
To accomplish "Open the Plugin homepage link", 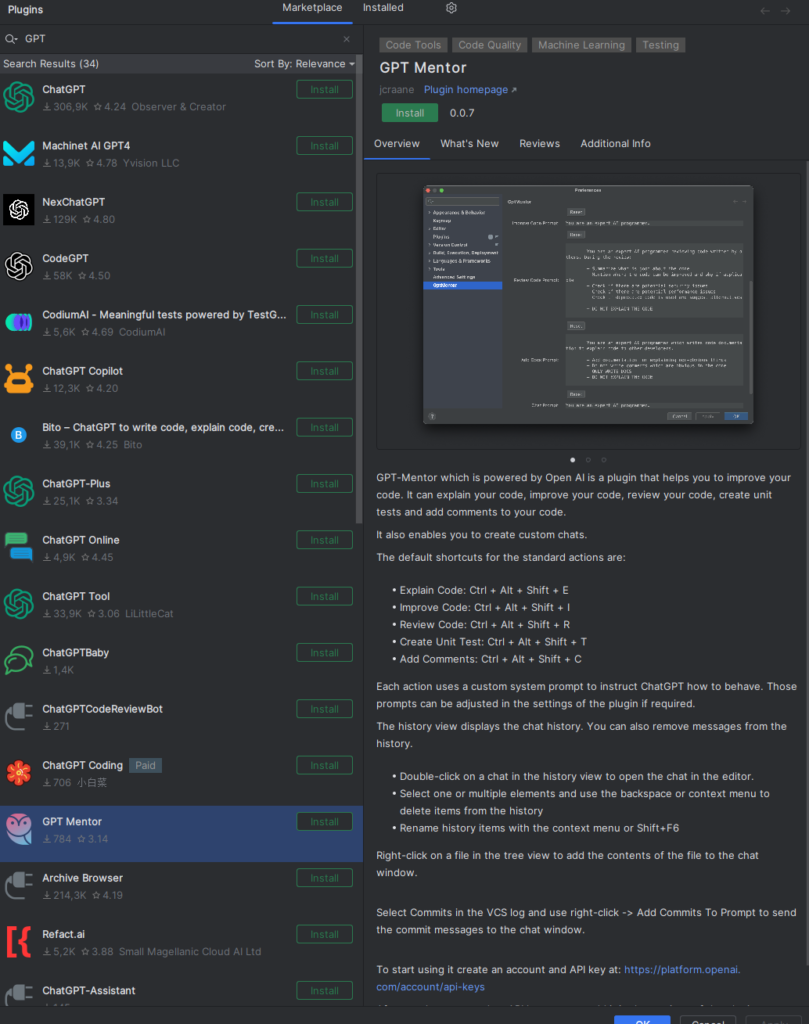I will click(465, 89).
